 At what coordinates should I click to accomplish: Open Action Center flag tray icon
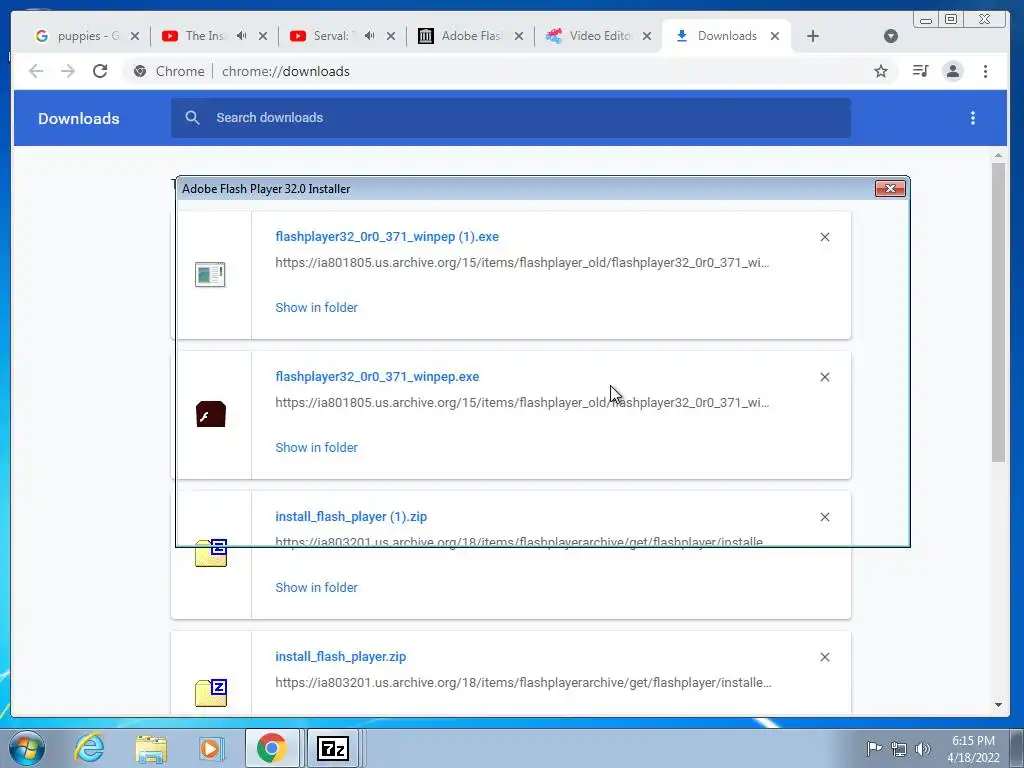(874, 748)
